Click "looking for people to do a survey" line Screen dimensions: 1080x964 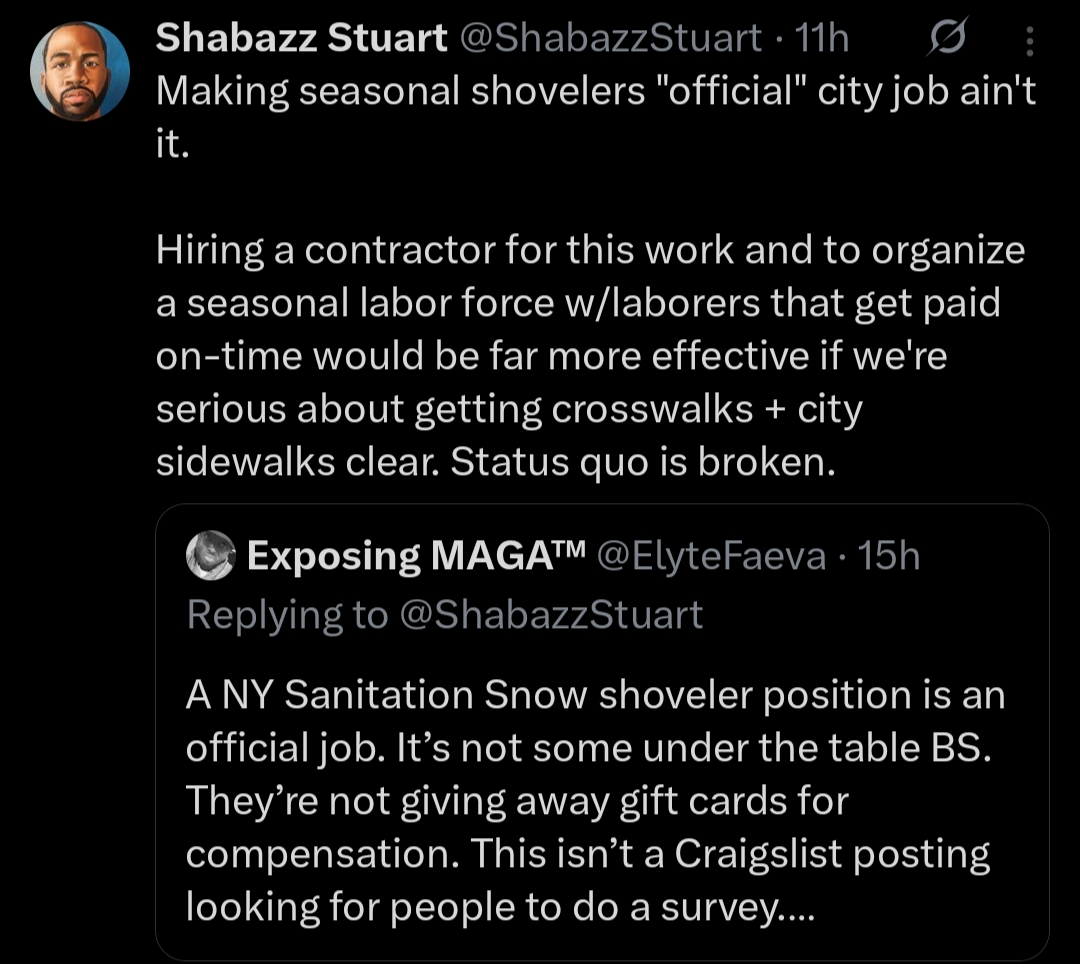(x=496, y=906)
